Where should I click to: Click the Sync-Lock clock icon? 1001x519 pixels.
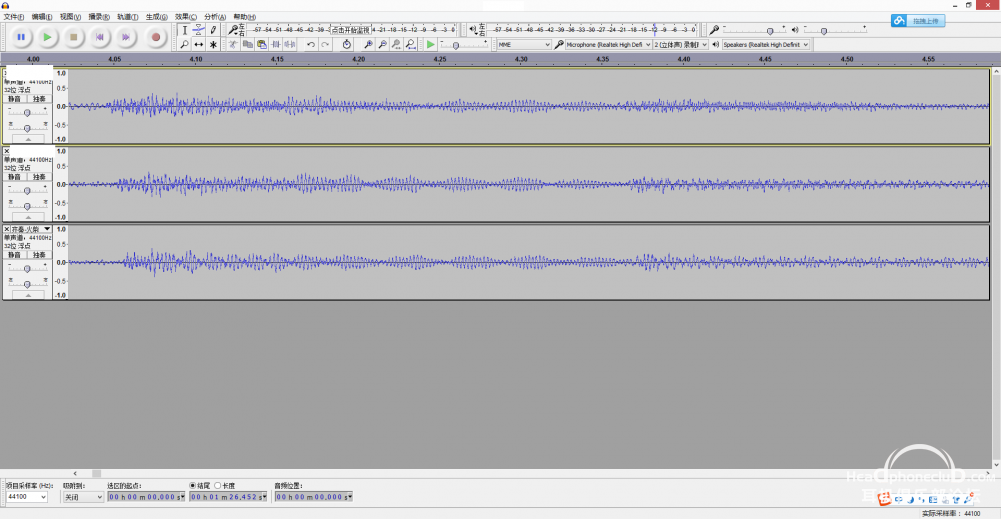coord(347,45)
